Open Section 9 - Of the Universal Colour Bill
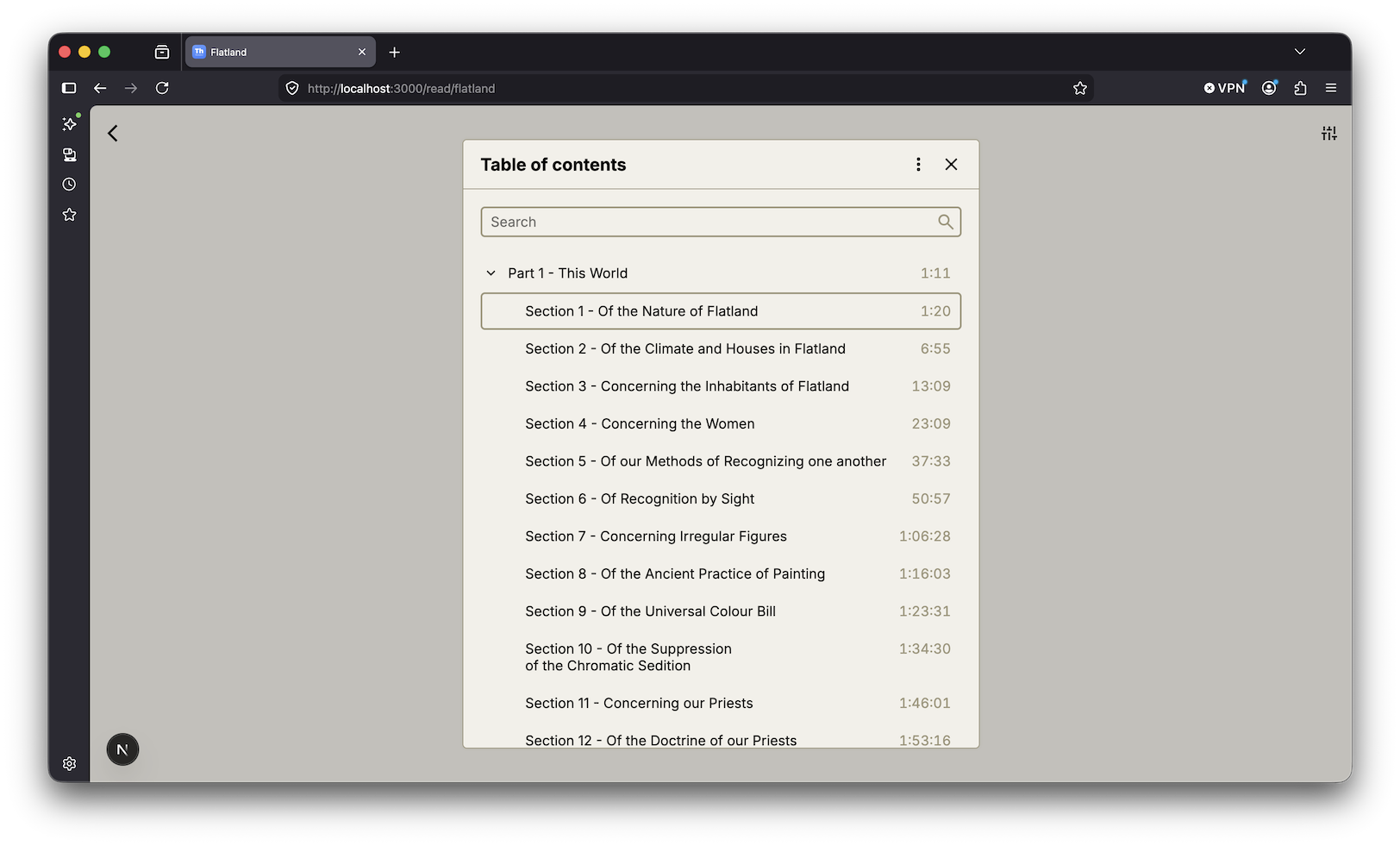Screen dimensions: 1400x846 pyautogui.click(x=721, y=611)
